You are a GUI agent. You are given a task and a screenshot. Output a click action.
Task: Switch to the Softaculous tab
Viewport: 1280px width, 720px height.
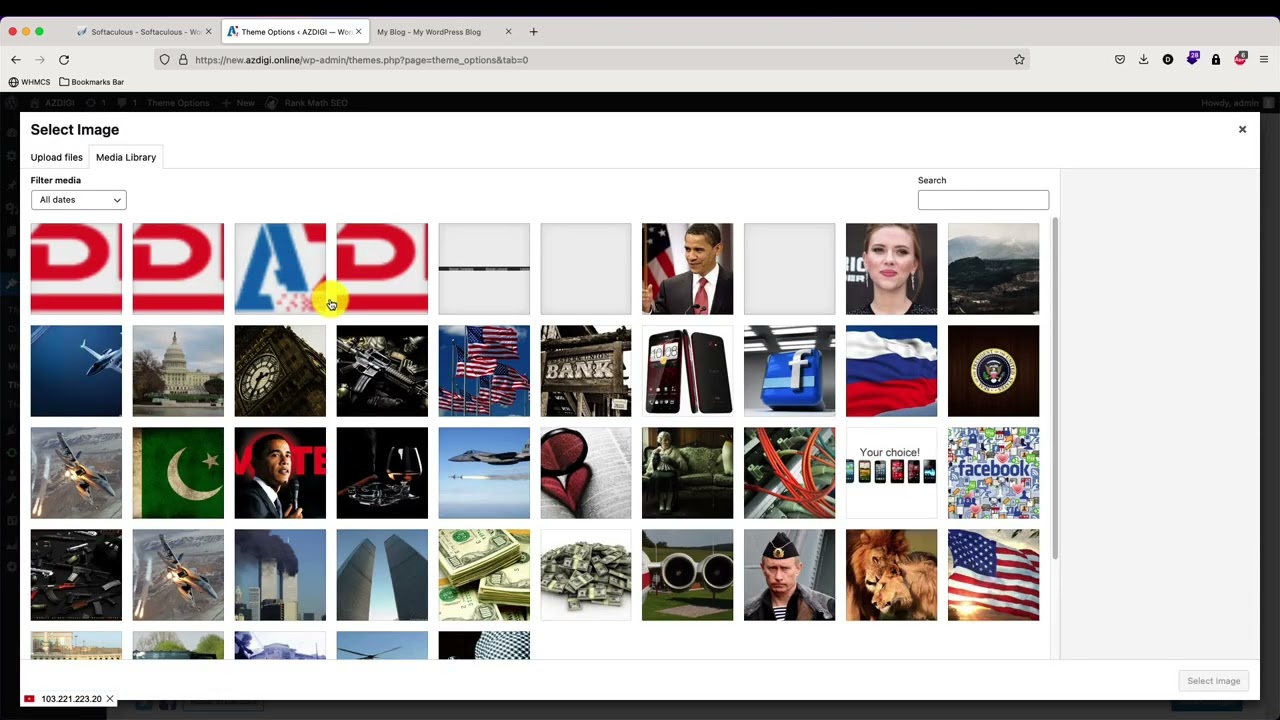145,32
